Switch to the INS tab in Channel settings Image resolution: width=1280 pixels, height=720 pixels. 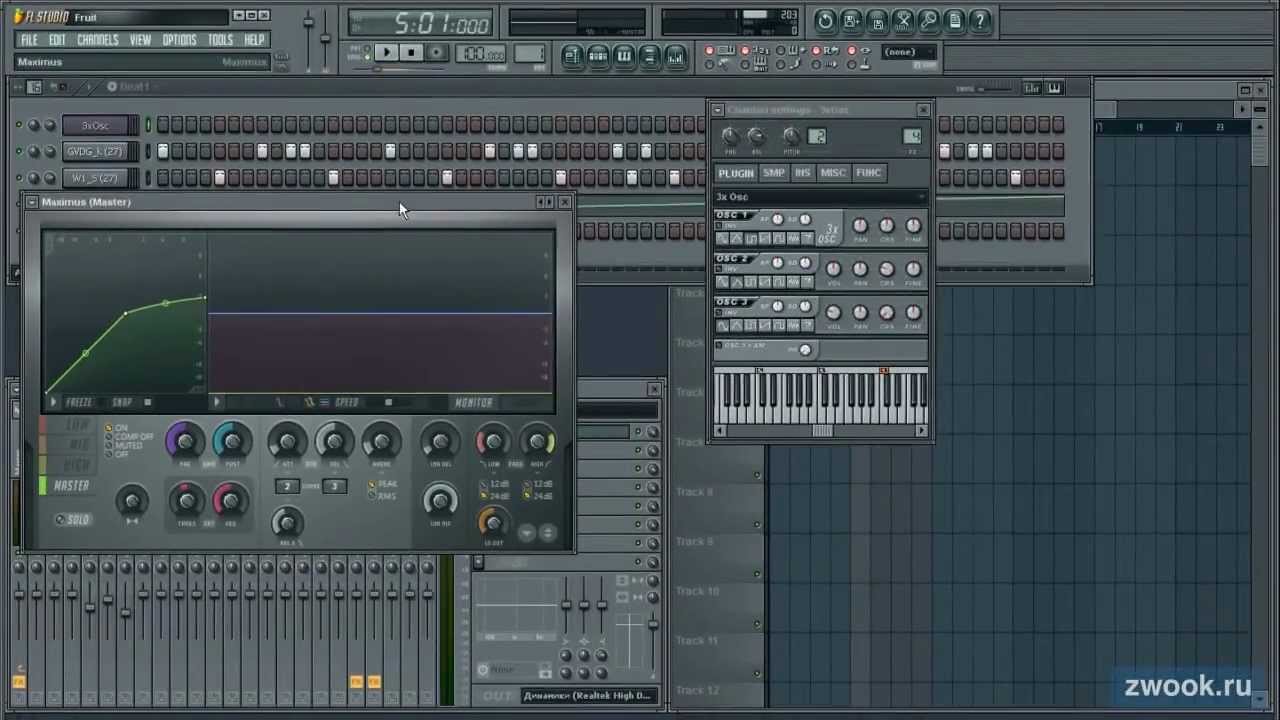coord(802,173)
